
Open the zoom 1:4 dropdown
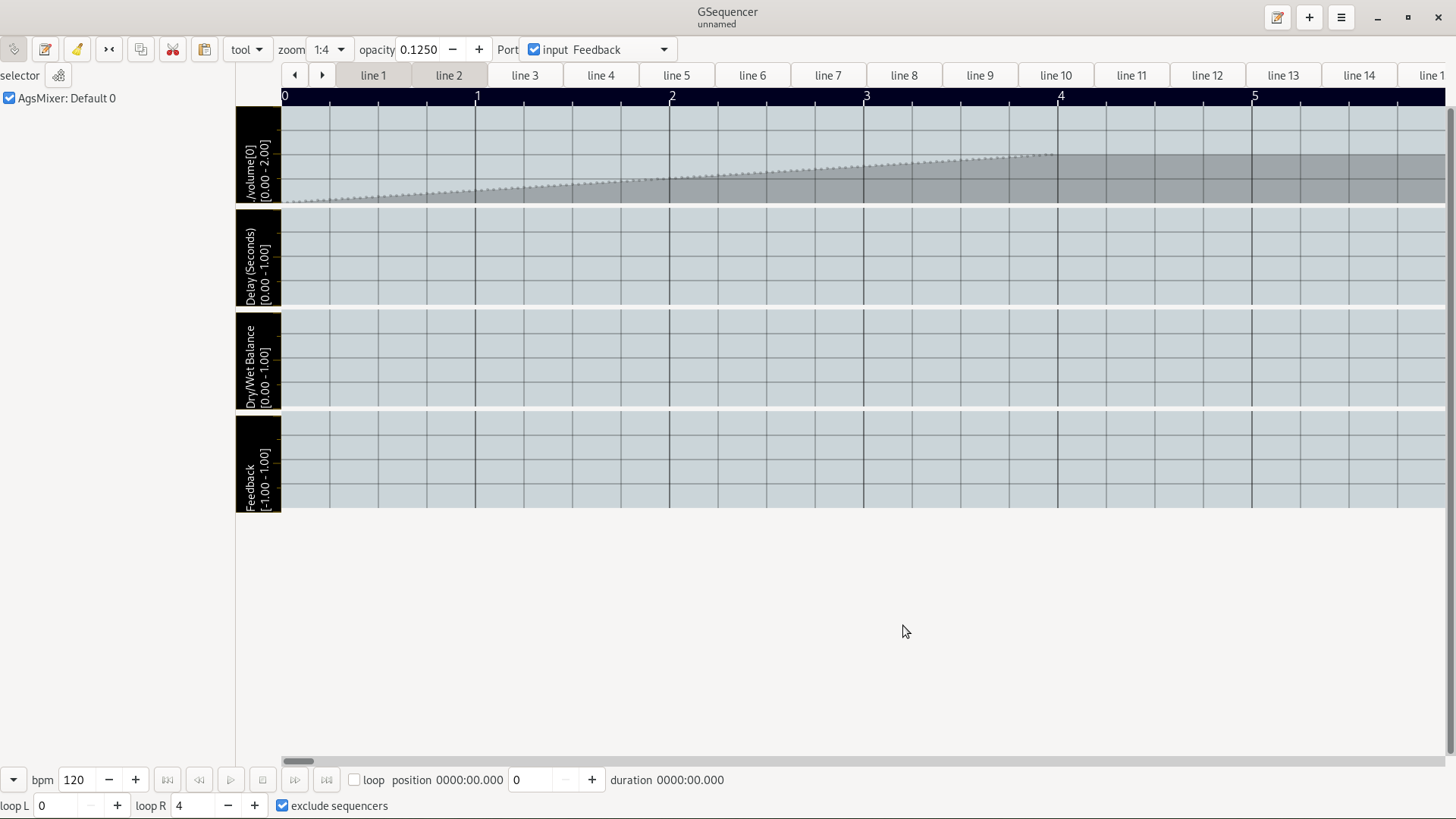coord(329,49)
